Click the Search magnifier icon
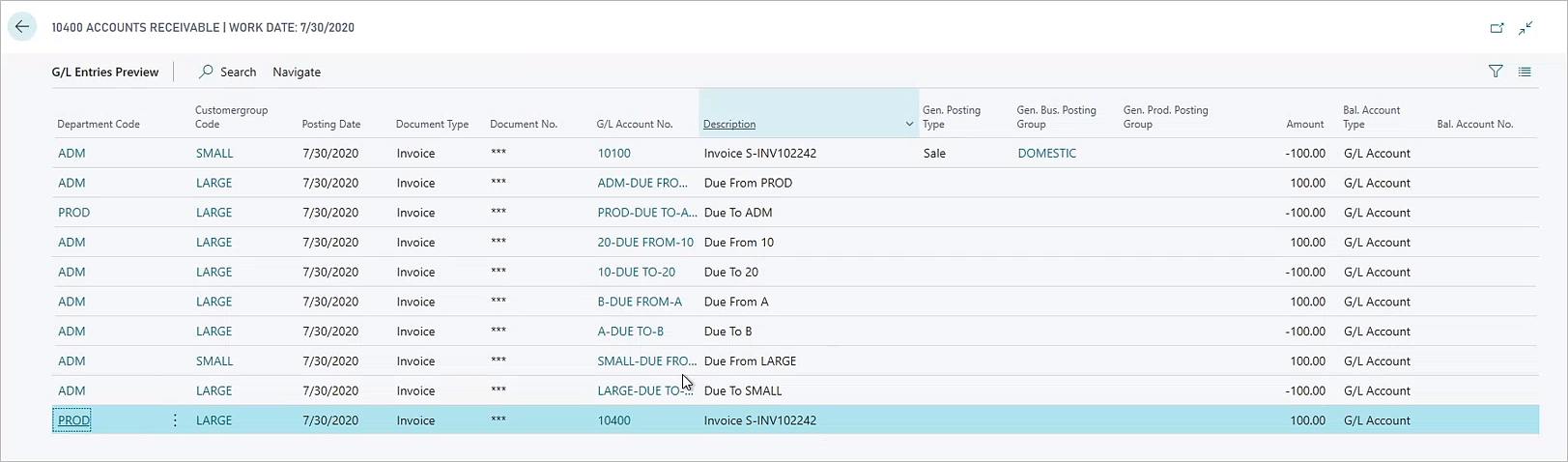Viewport: 1568px width, 462px height. coord(207,72)
